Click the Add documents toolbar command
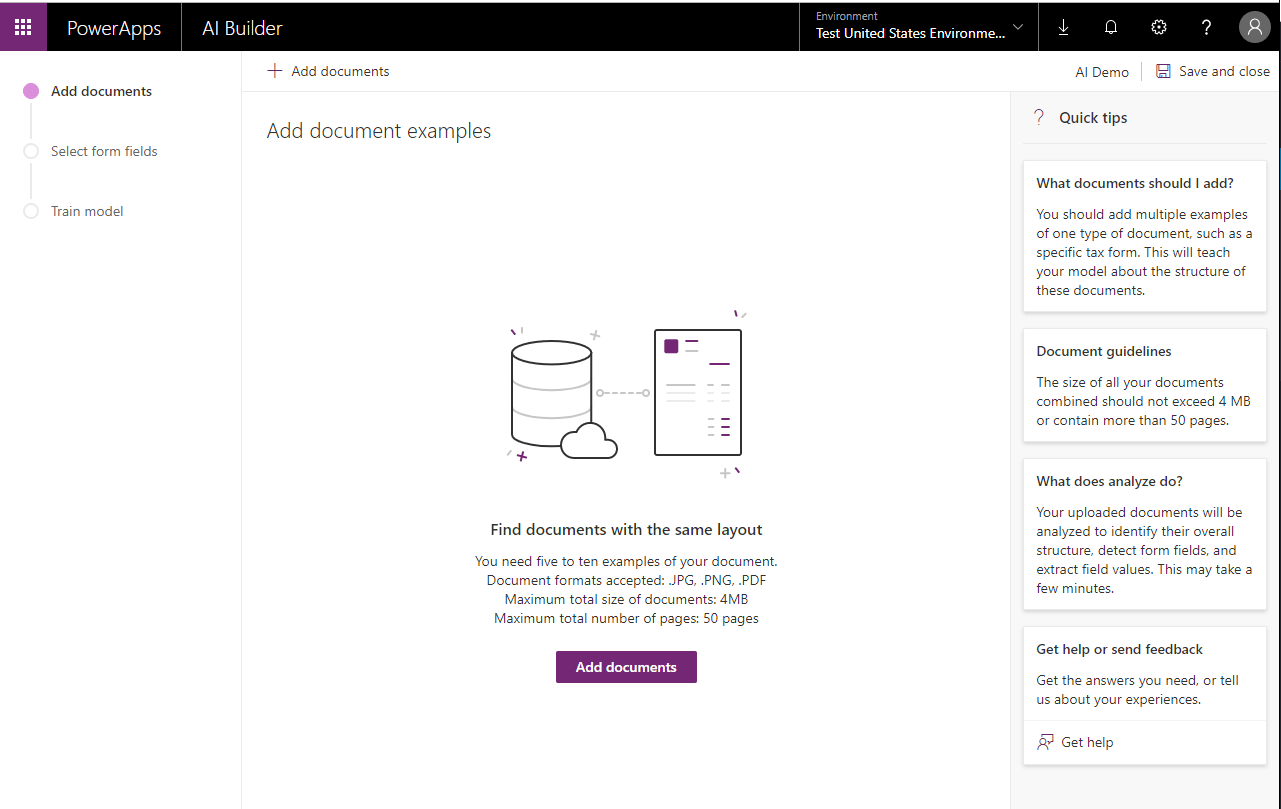Screen dimensions: 1281x809 point(328,71)
